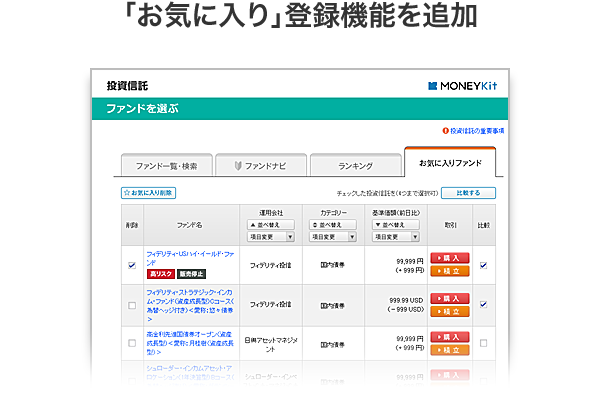The width and height of the screenshot is (600, 396).
Task: Click the お気に入り削除 button
Action: pos(148,193)
